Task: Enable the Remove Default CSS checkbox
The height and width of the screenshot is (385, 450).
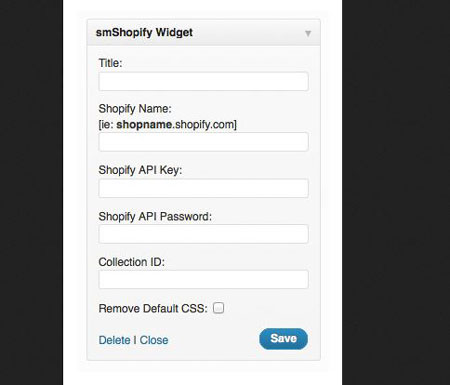Action: (x=218, y=308)
